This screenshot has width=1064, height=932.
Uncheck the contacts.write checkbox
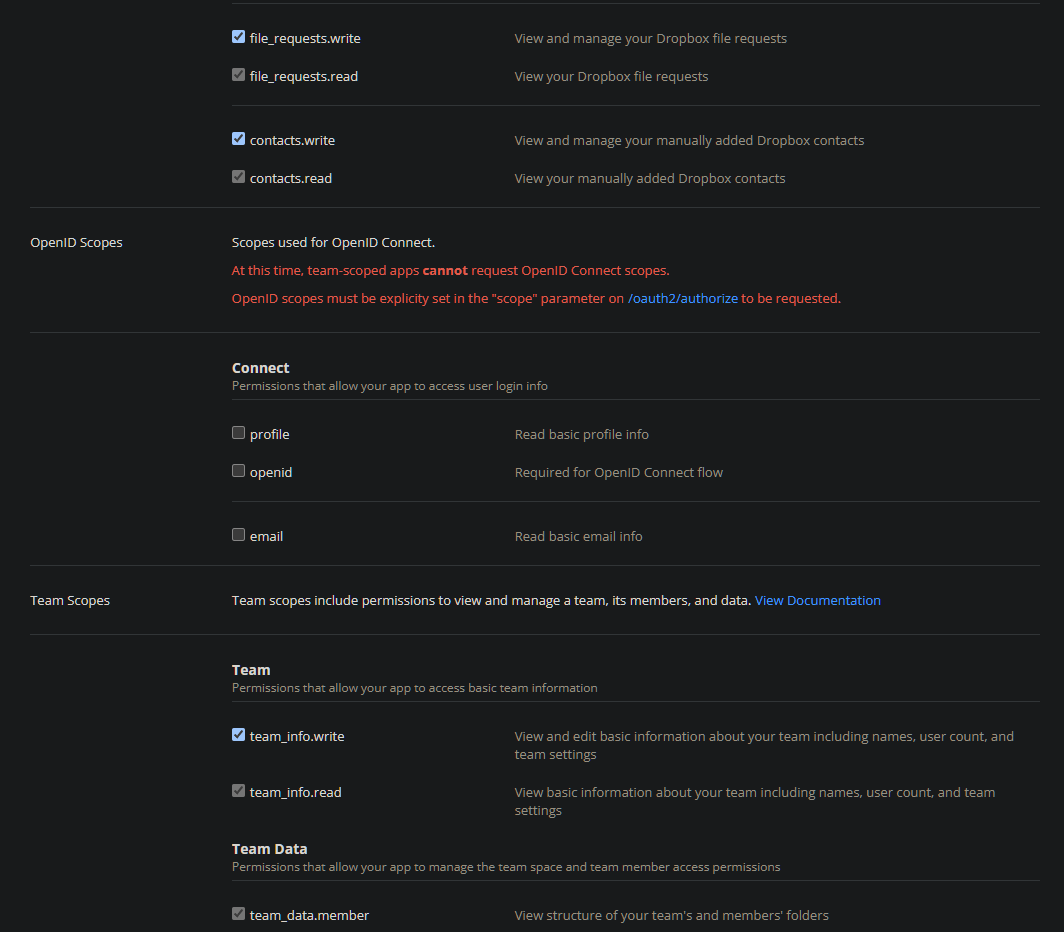(x=238, y=138)
